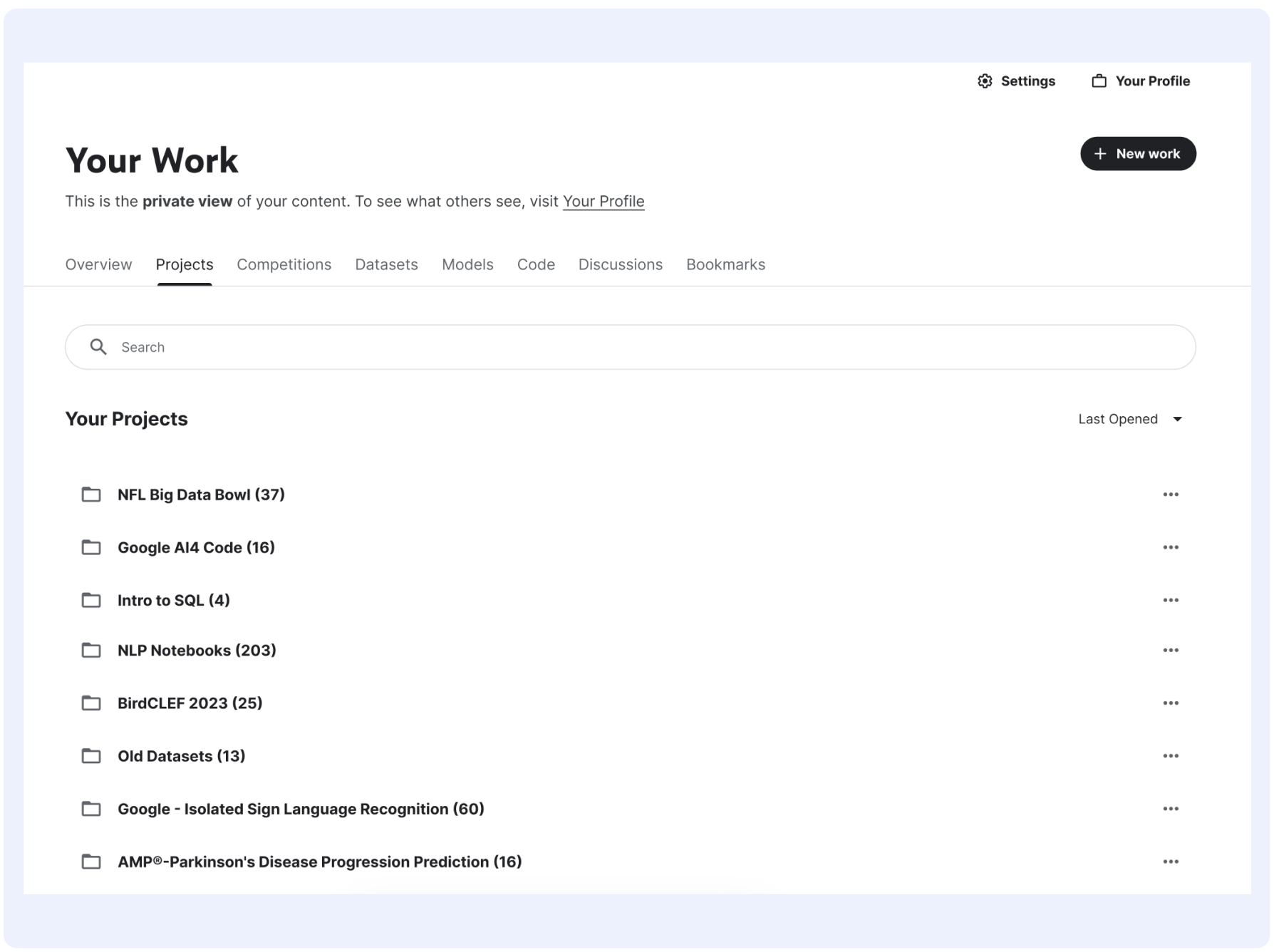Click folder icon for Google AI4 Code
Screen dimensions: 1274x952
[x=91, y=547]
